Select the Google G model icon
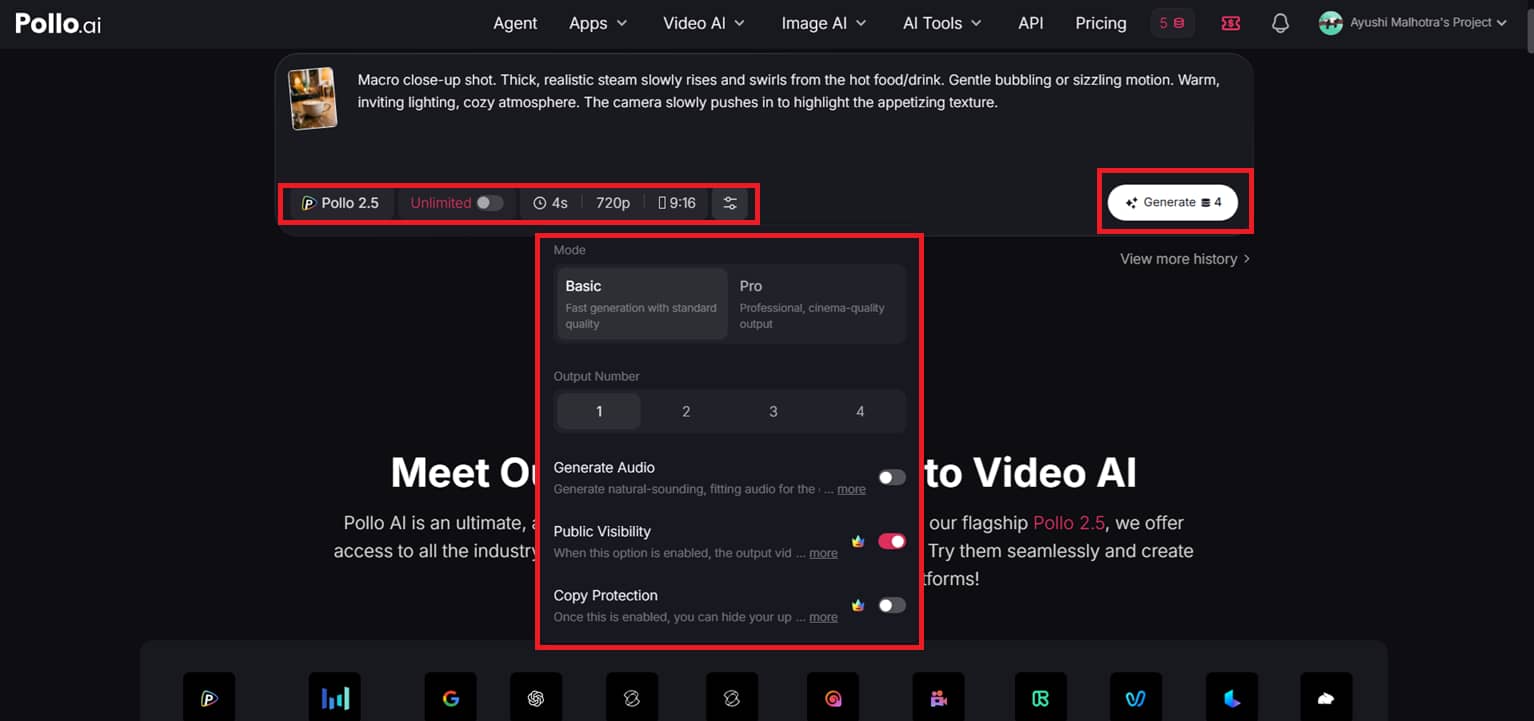1534x721 pixels. click(x=450, y=698)
